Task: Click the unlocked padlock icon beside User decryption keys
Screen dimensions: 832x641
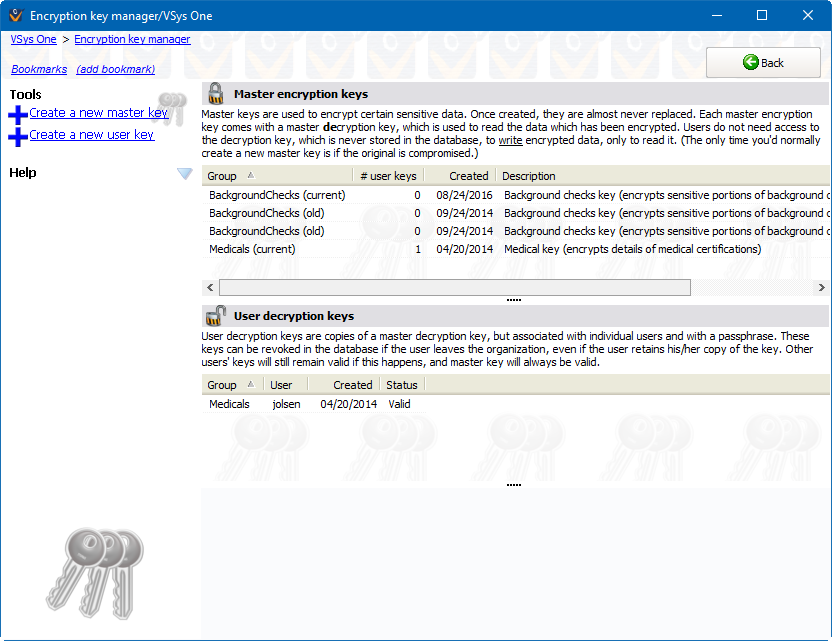Action: (215, 316)
